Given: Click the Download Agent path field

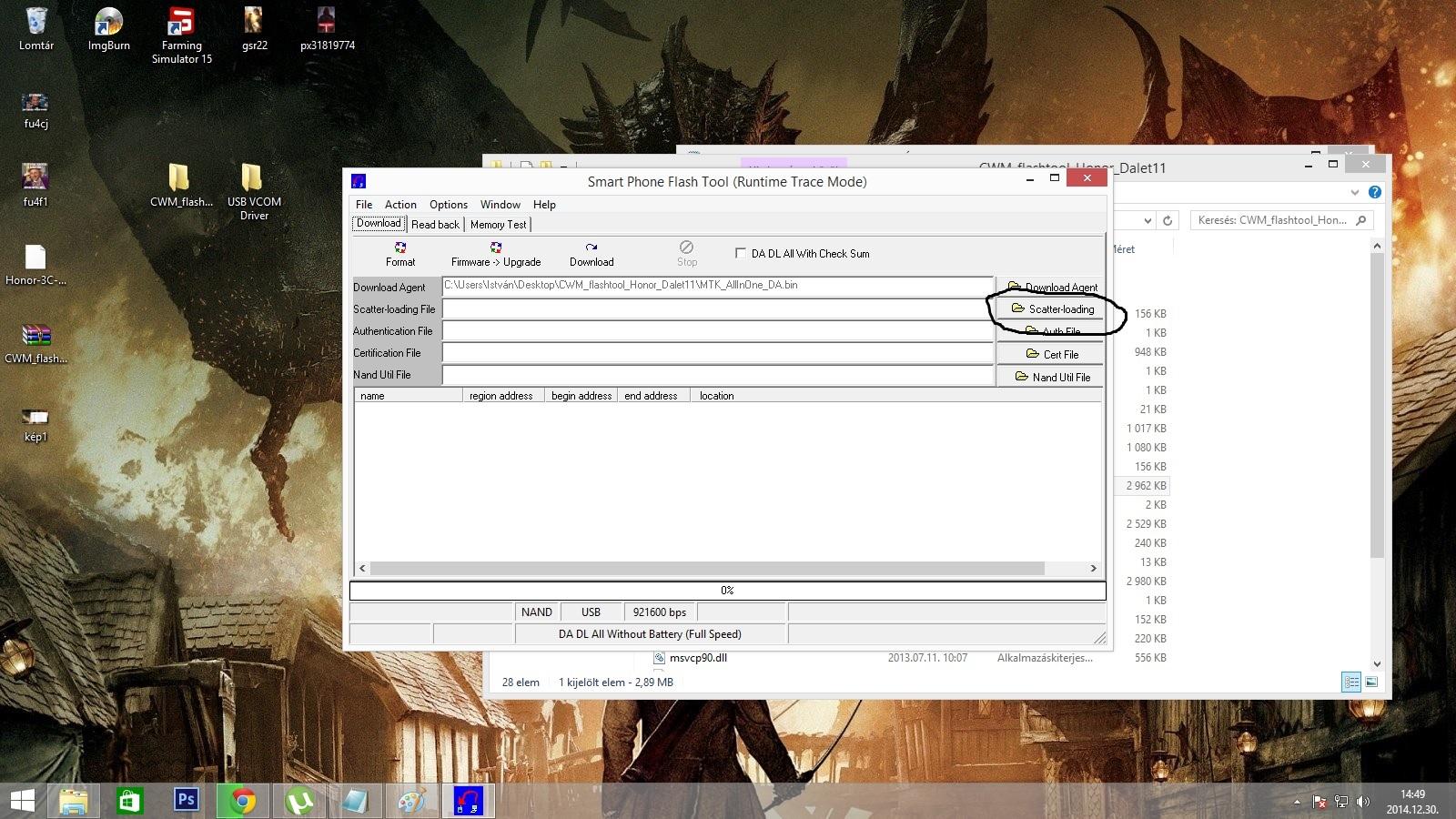Looking at the screenshot, I should click(718, 286).
